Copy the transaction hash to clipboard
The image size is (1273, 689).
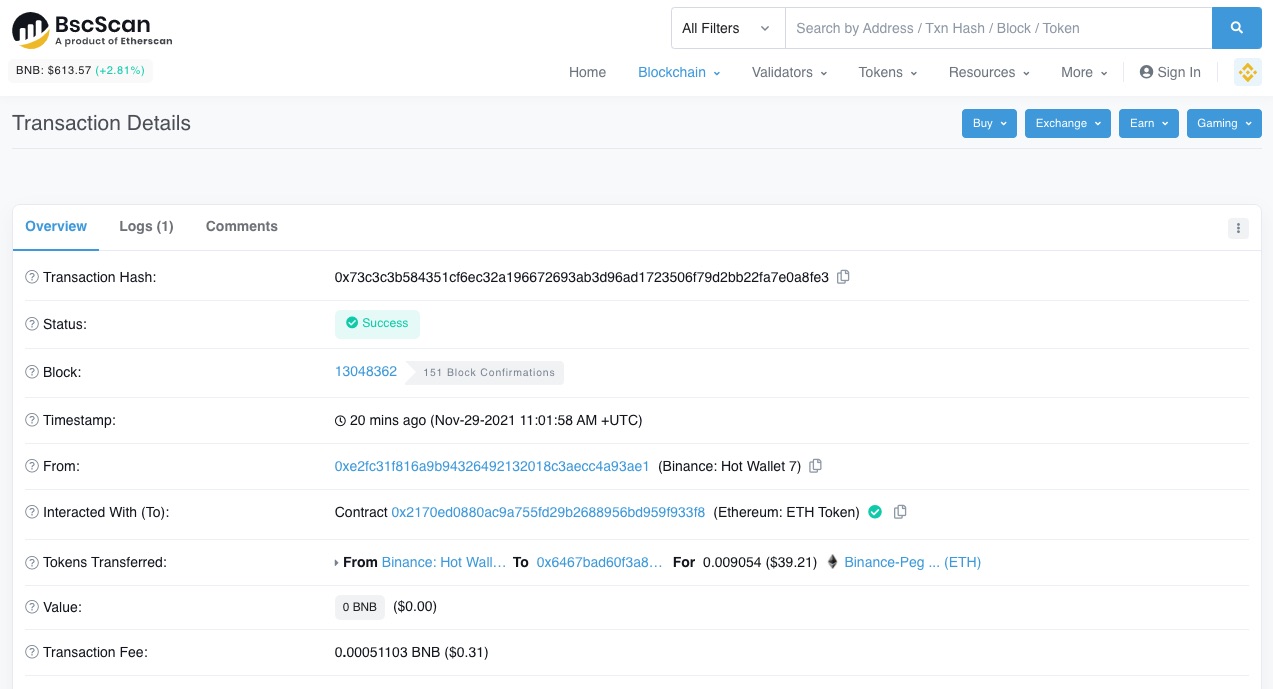(843, 277)
